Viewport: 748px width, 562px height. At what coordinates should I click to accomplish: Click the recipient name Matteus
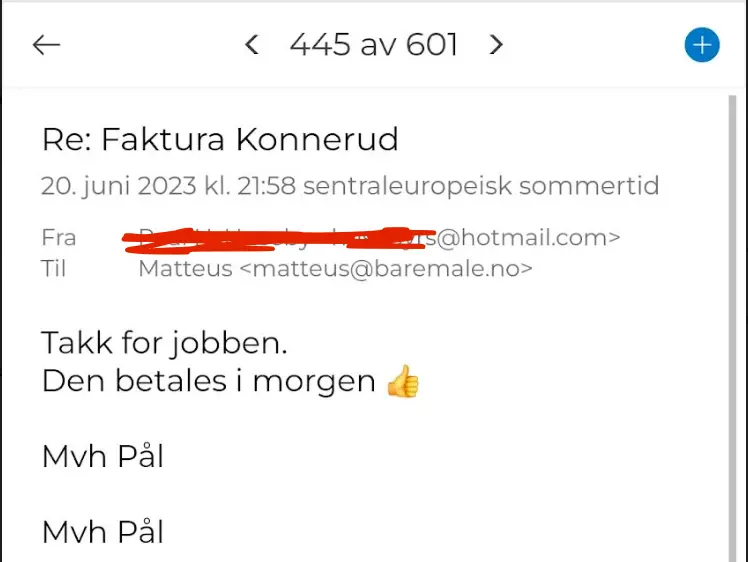click(x=186, y=269)
